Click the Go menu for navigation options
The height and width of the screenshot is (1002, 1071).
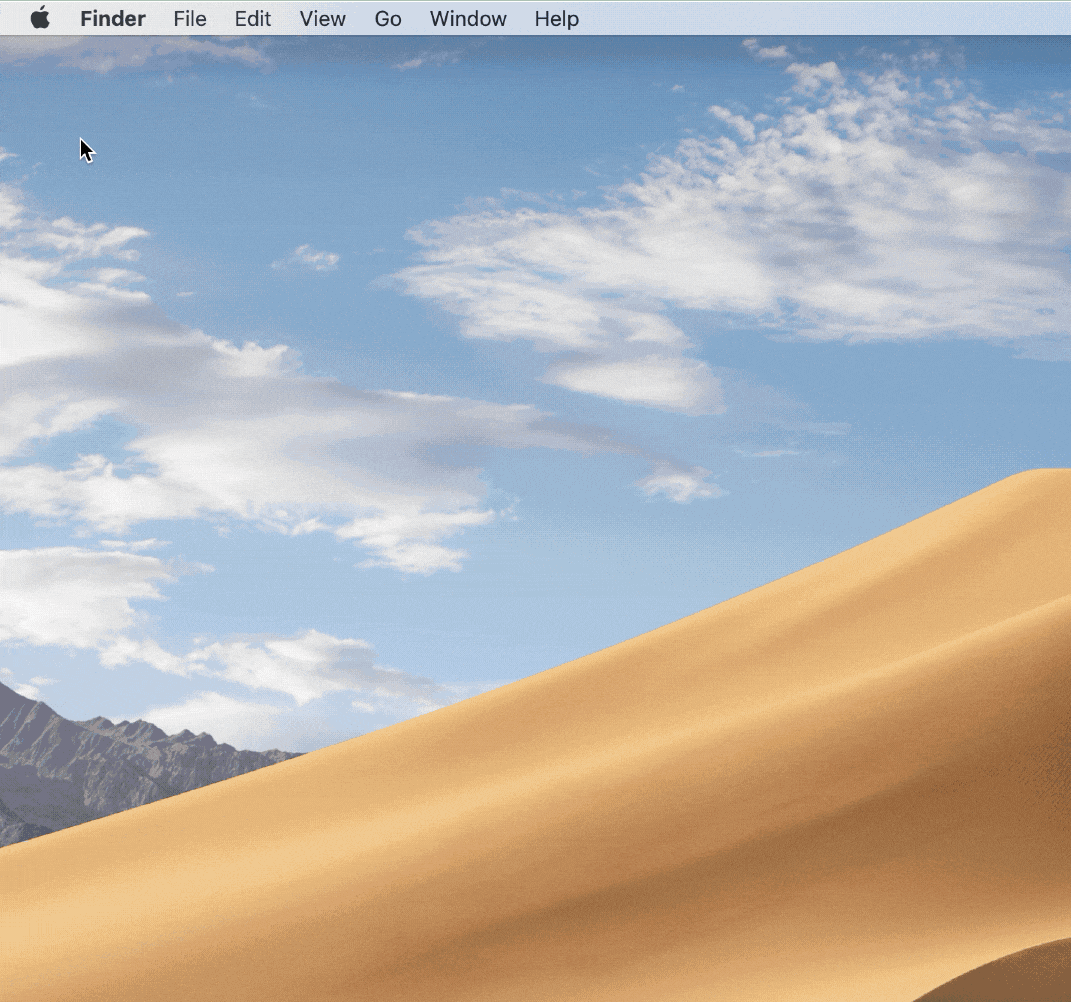[387, 18]
